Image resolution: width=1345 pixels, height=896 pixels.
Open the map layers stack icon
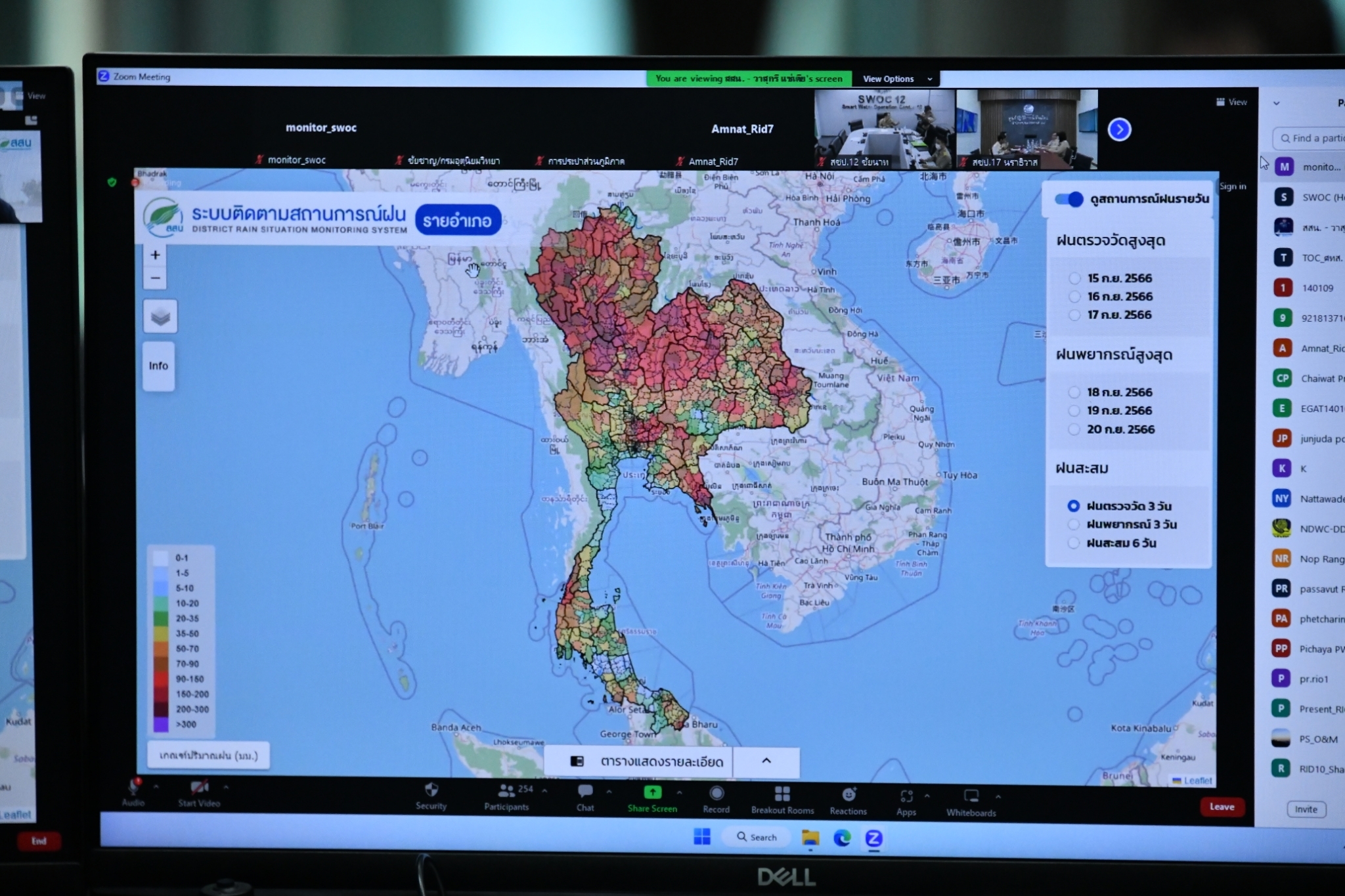(x=160, y=317)
